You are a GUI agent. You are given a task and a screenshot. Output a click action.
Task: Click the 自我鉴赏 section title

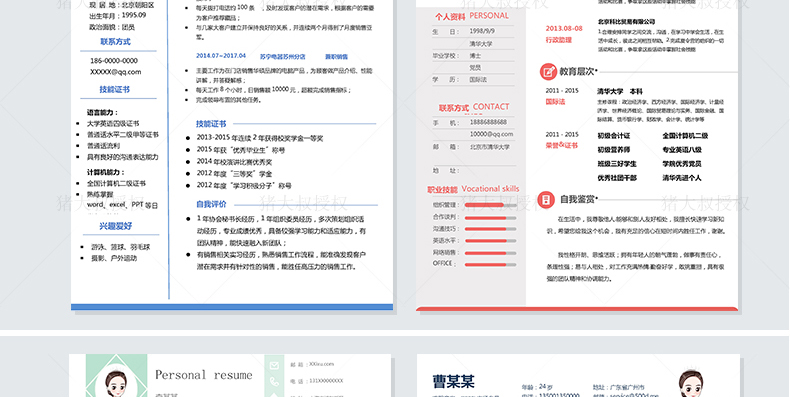pyautogui.click(x=578, y=200)
